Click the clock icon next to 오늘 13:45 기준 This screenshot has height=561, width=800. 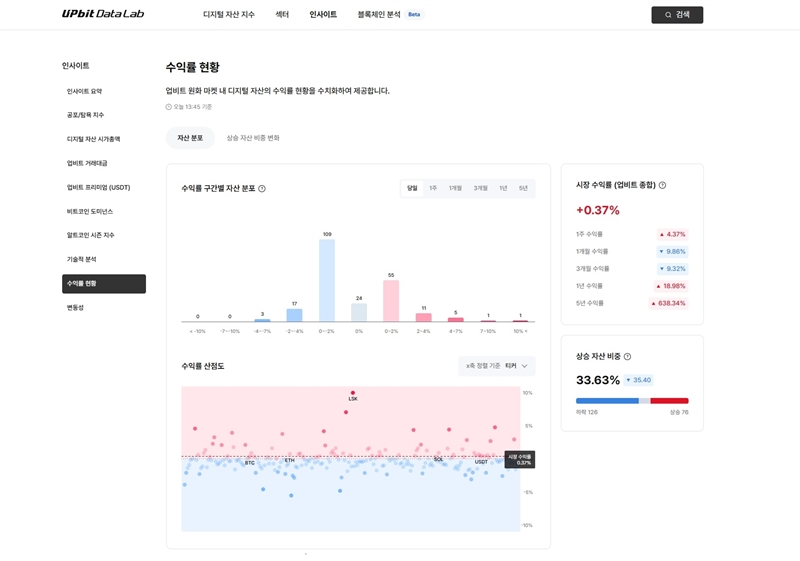click(169, 107)
